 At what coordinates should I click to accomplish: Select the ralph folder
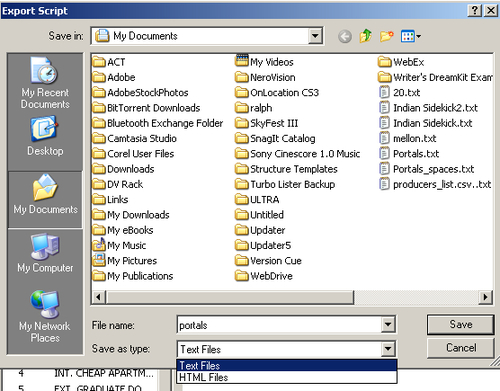[x=254, y=108]
